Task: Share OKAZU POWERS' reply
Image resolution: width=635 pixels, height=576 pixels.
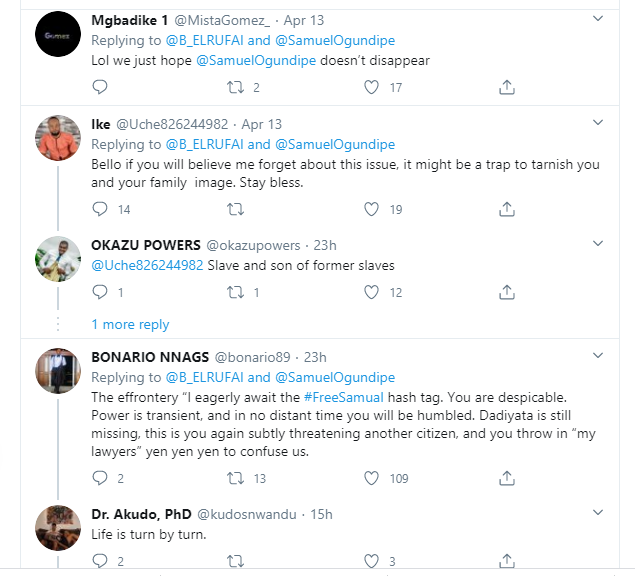Action: tap(507, 292)
